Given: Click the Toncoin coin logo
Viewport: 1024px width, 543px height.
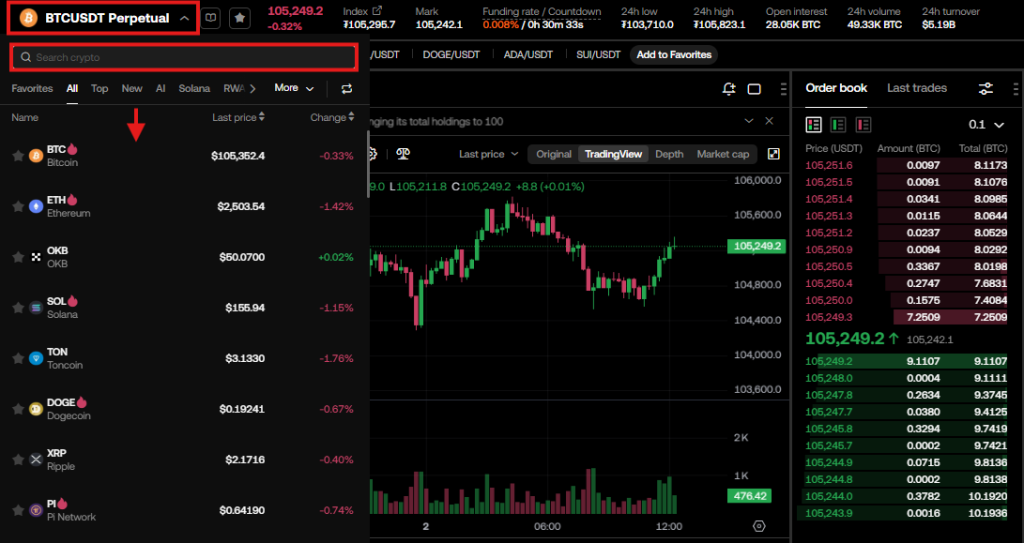Looking at the screenshot, I should tap(36, 358).
